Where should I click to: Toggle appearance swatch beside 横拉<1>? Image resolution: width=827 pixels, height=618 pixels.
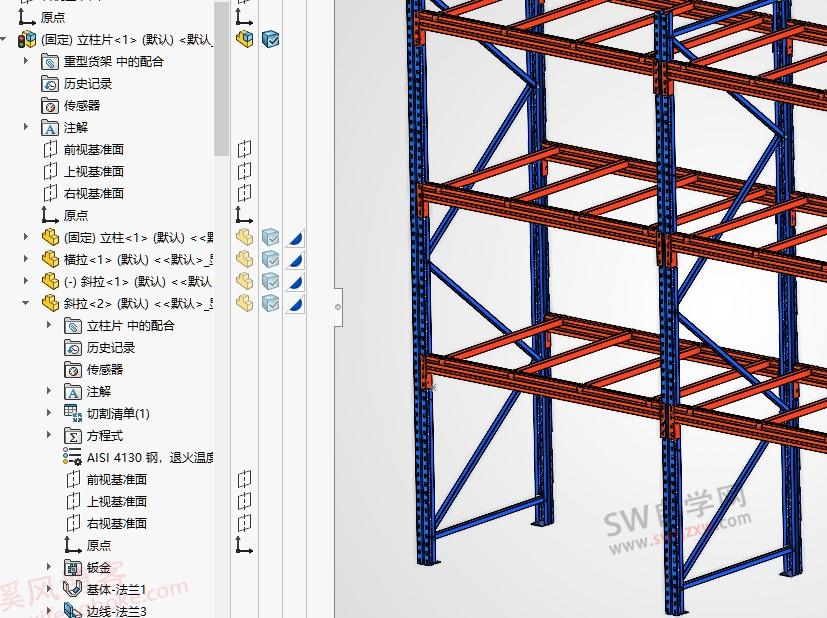[295, 258]
